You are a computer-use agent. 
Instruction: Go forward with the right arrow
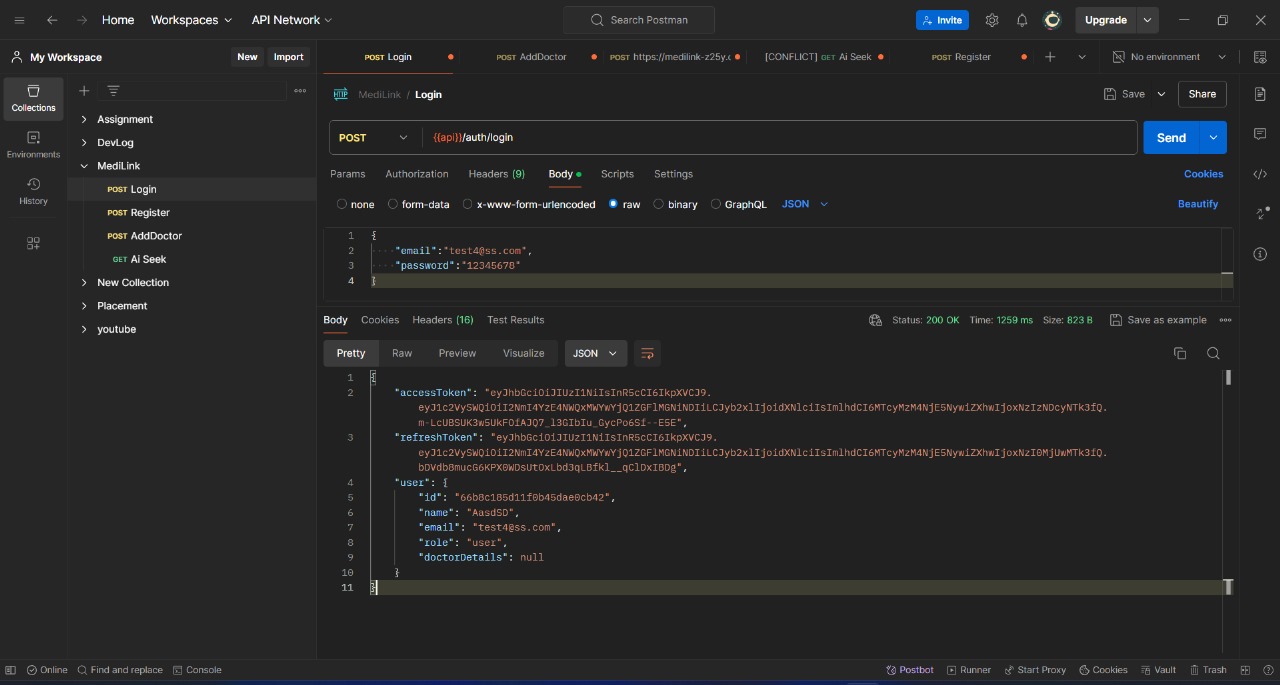click(82, 20)
